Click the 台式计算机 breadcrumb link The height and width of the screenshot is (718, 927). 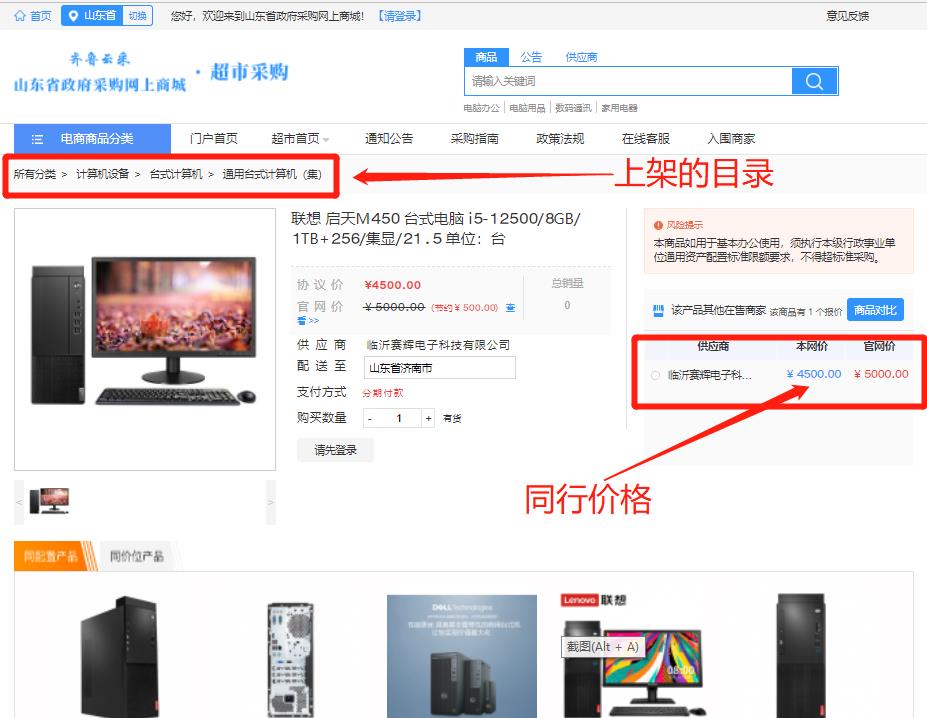tap(176, 174)
